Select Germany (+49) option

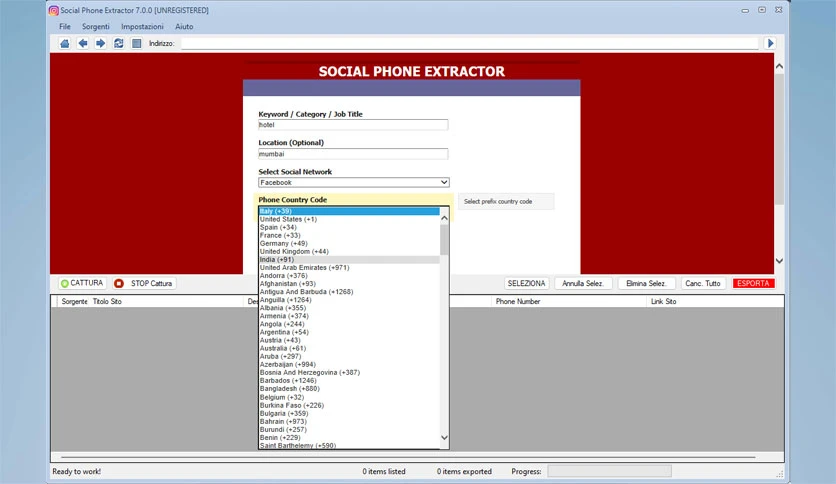349,243
